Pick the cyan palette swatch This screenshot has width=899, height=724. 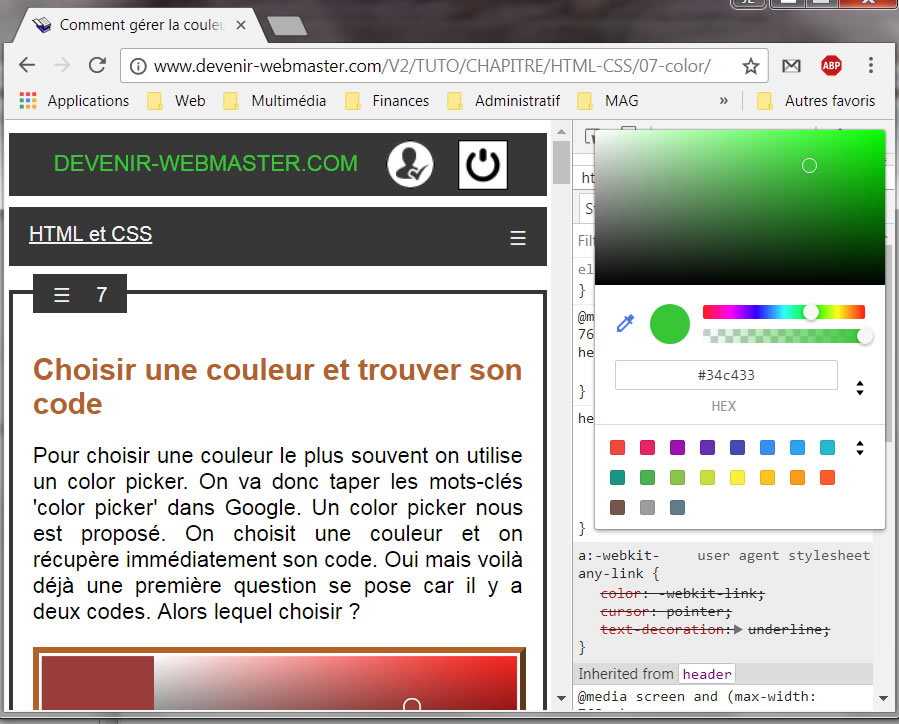coord(827,448)
